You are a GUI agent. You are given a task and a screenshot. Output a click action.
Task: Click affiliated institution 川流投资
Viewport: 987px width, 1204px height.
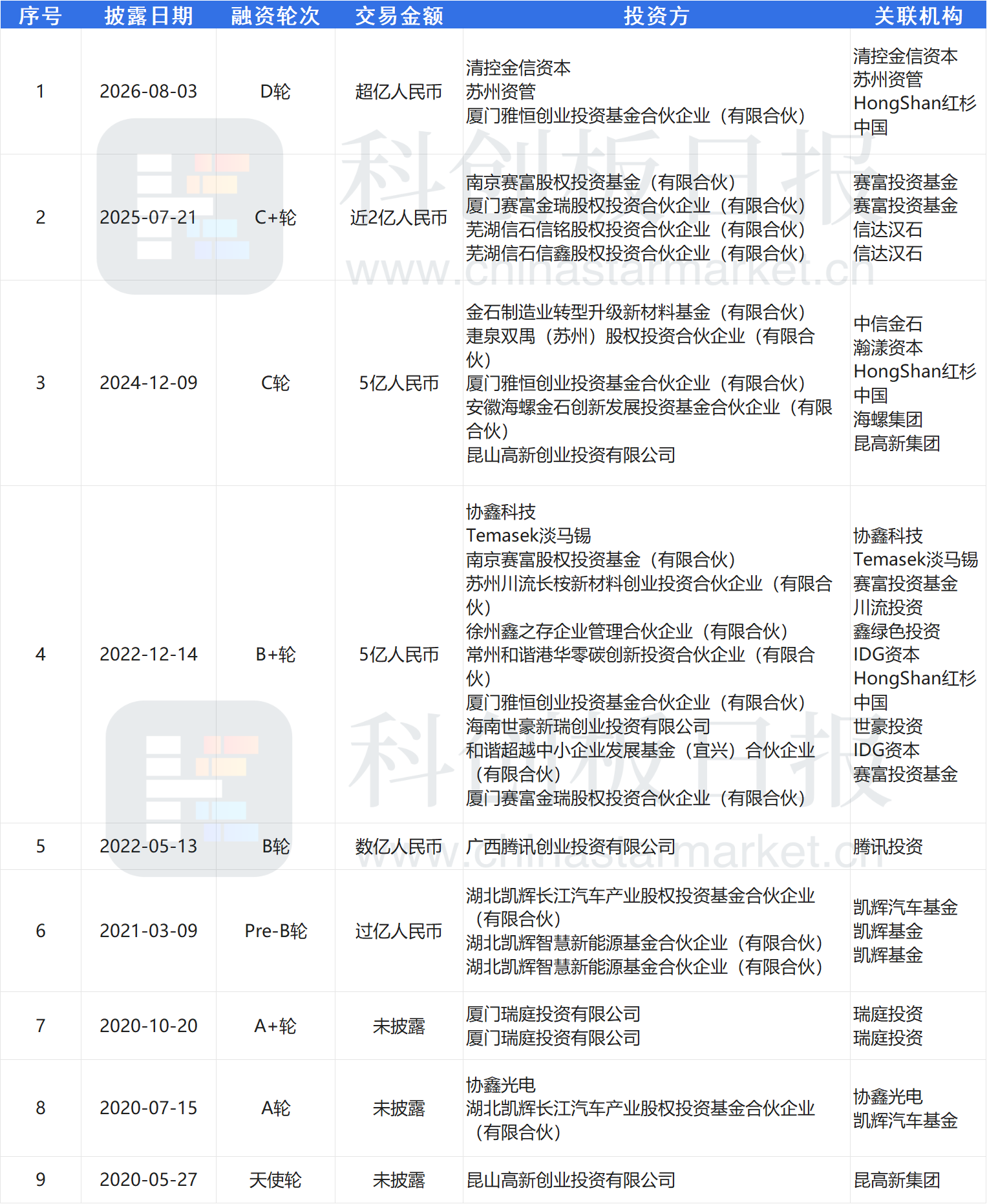tap(888, 607)
